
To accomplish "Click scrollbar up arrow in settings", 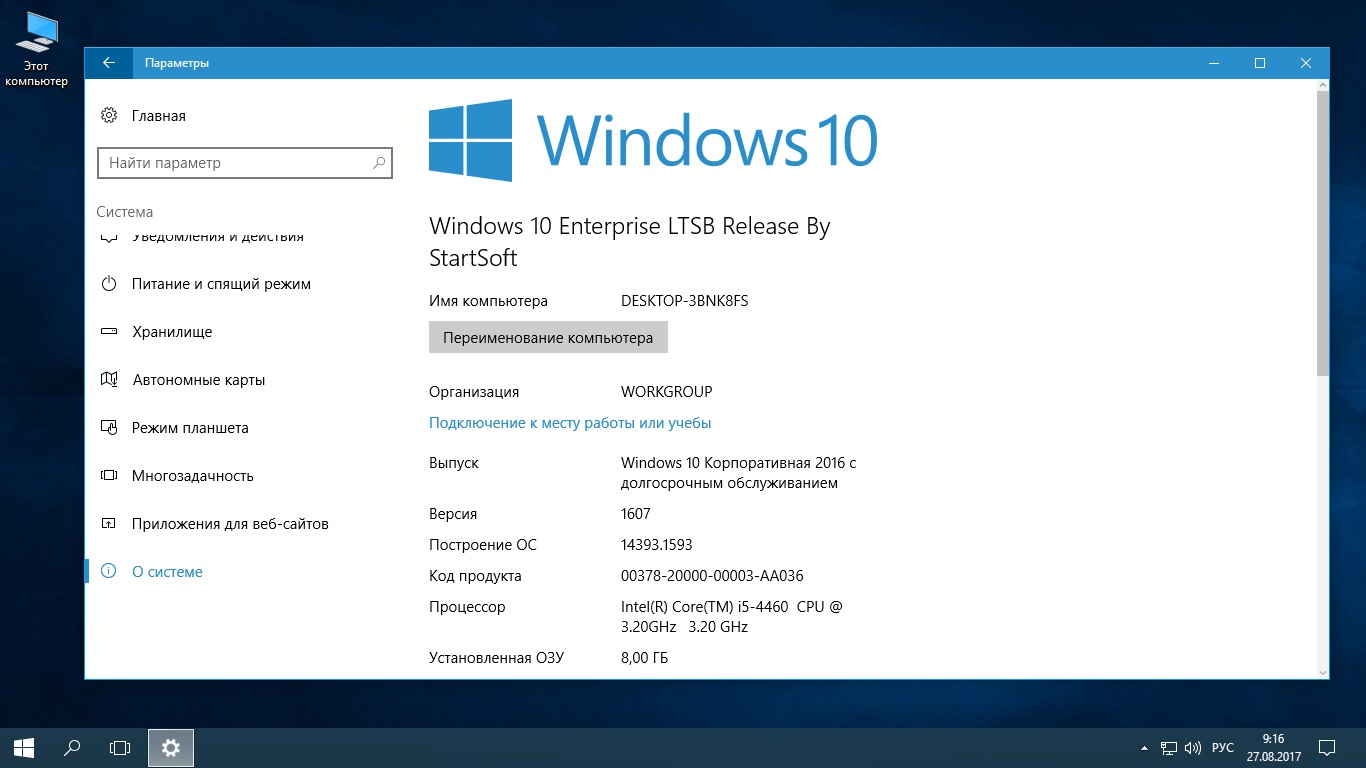I will pos(1323,86).
